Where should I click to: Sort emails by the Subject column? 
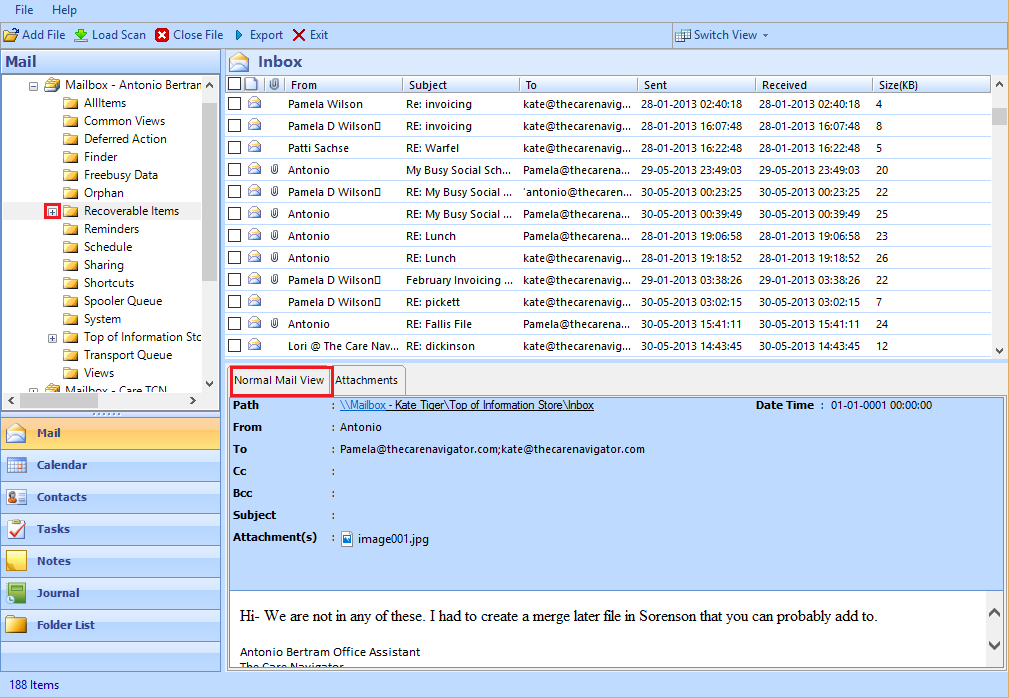pos(461,84)
